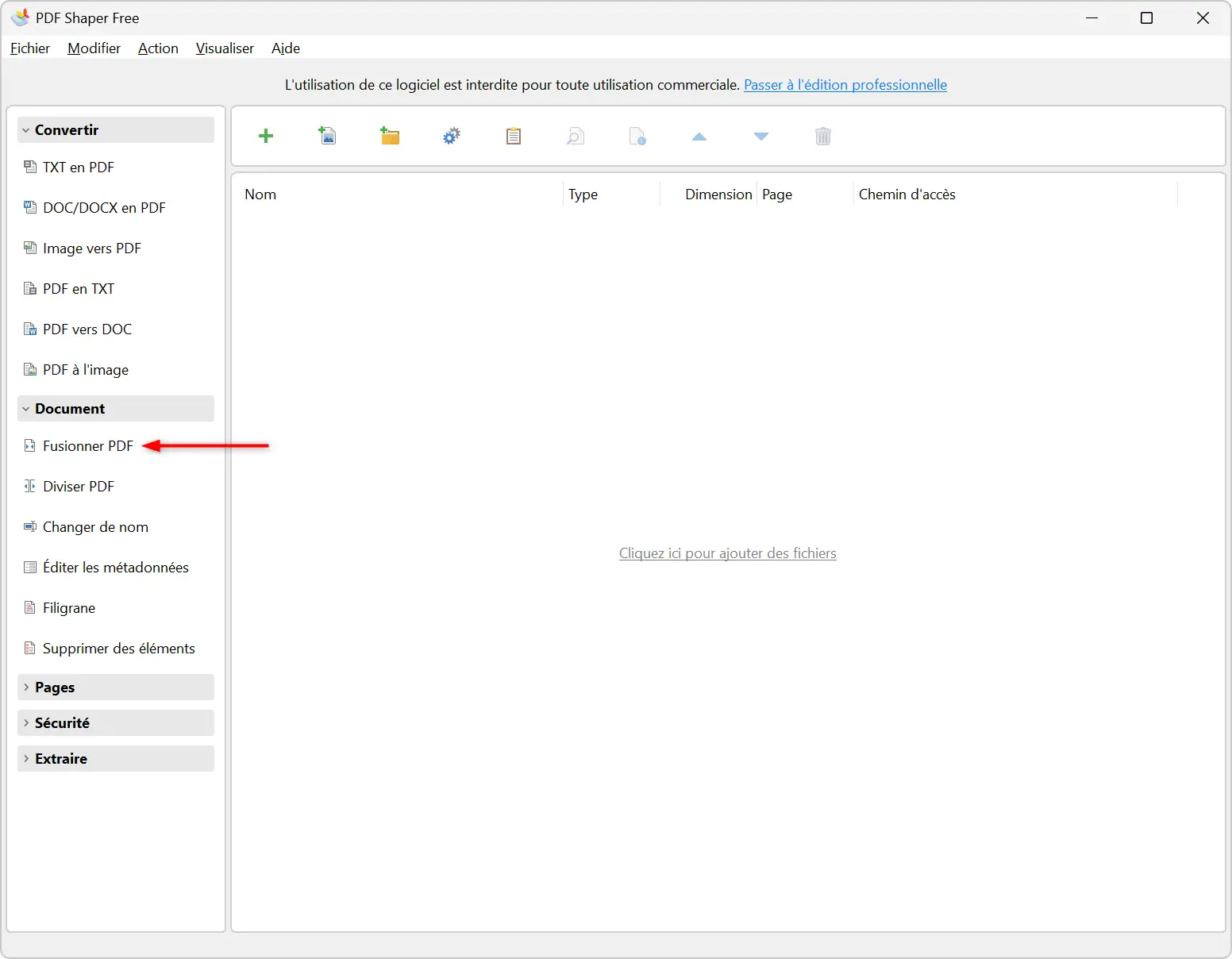
Task: Click the TXT en PDF item icon
Action: coord(30,167)
